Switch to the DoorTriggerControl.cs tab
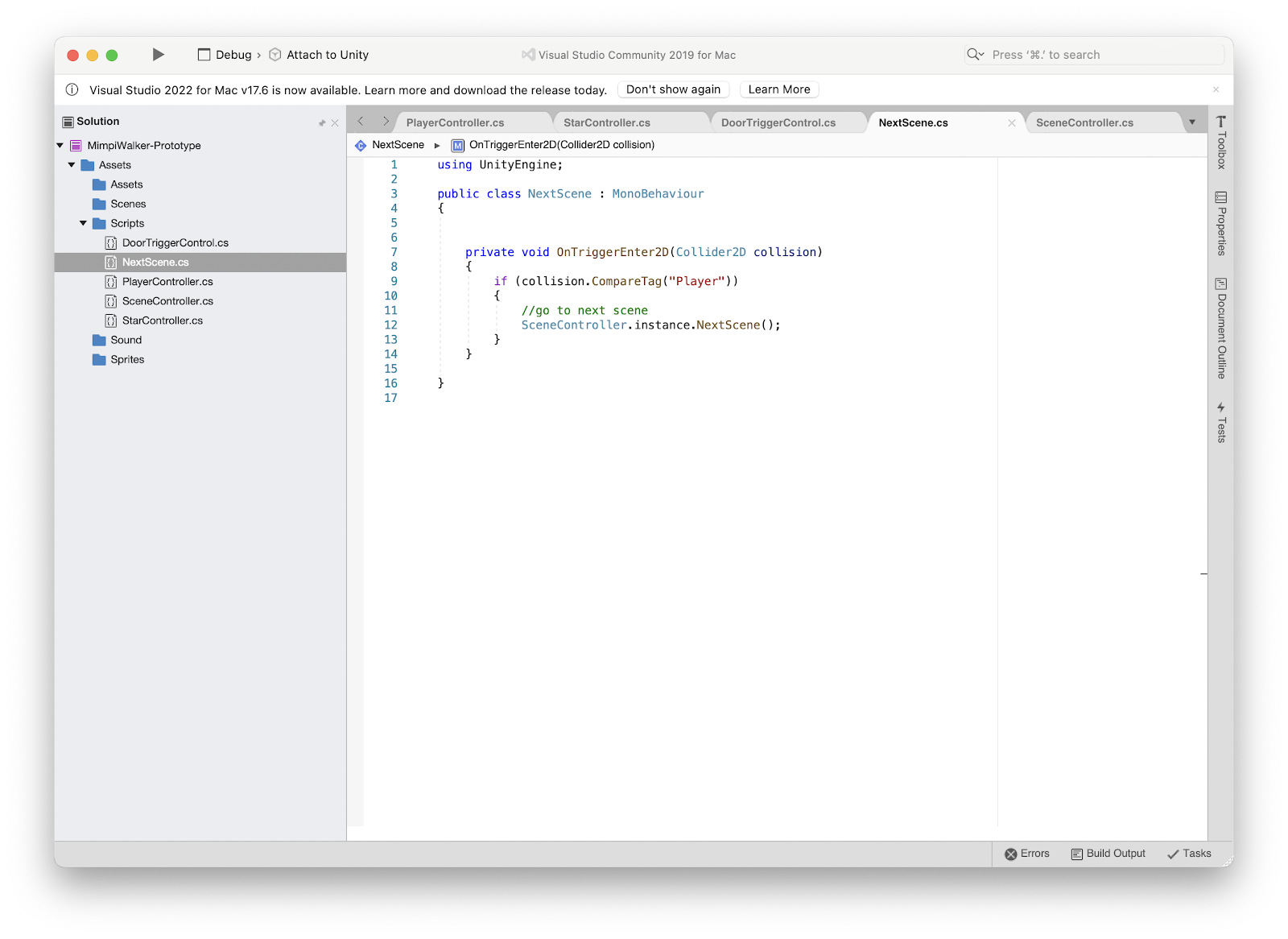1288x939 pixels. click(778, 122)
